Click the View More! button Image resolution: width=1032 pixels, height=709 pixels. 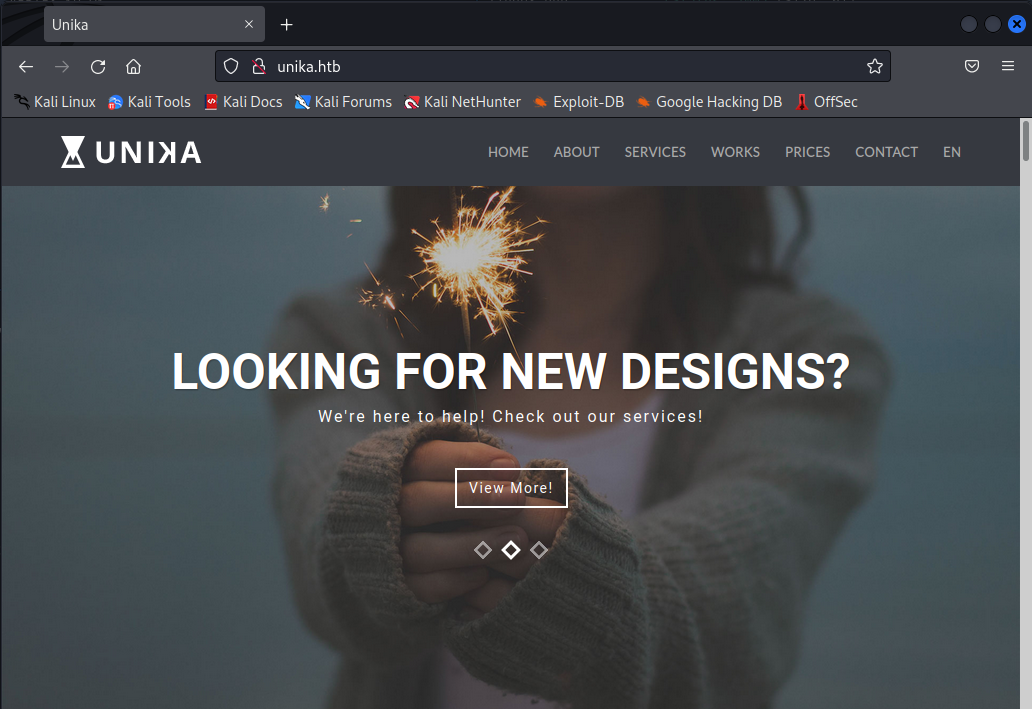(x=511, y=488)
